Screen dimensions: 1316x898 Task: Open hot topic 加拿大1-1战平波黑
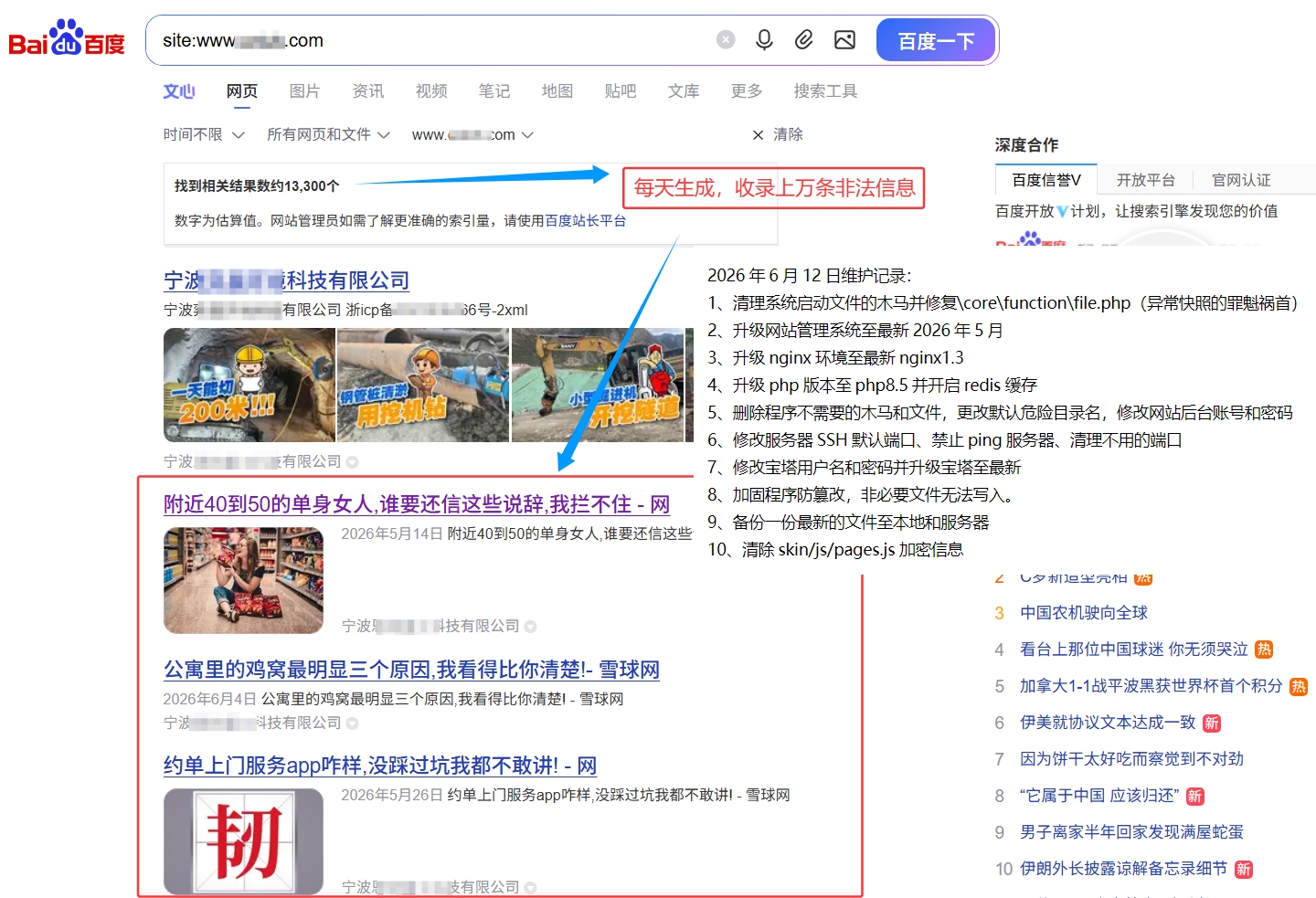(1151, 686)
